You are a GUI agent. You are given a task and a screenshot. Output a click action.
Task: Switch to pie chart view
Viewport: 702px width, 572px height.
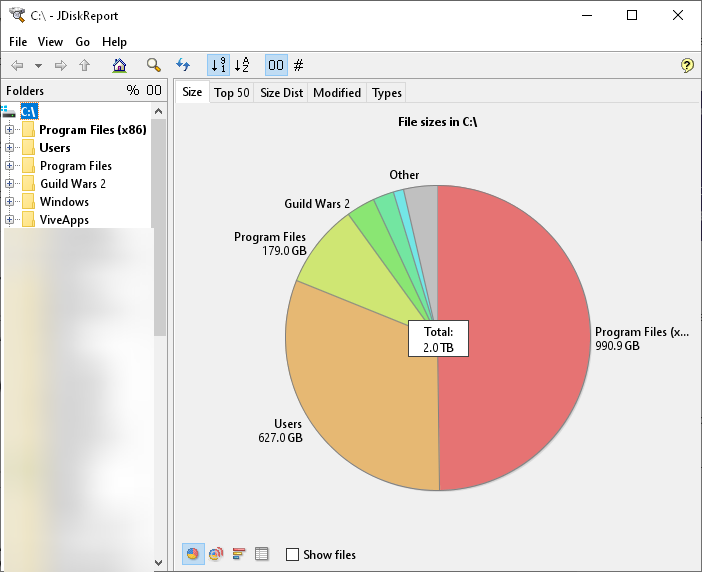coord(193,554)
